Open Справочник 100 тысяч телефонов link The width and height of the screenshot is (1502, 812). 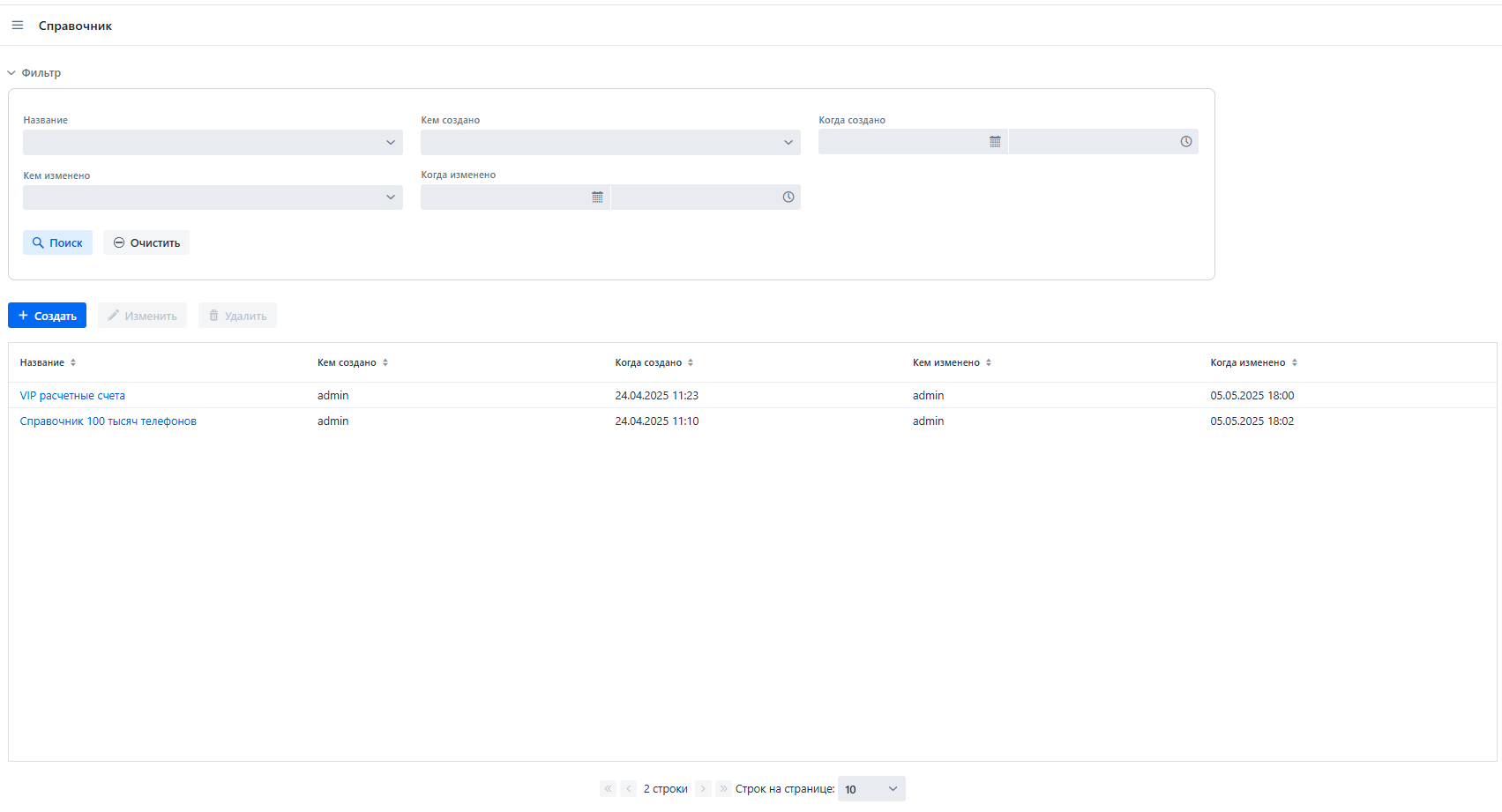pyautogui.click(x=108, y=421)
